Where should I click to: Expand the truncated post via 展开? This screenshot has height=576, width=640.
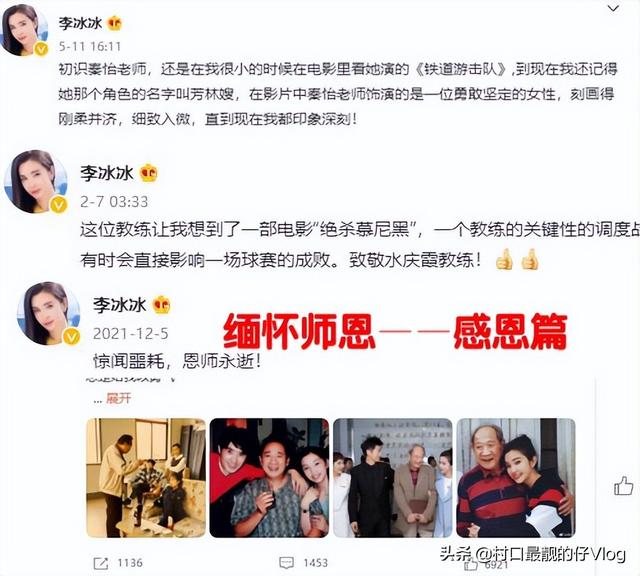coord(119,398)
